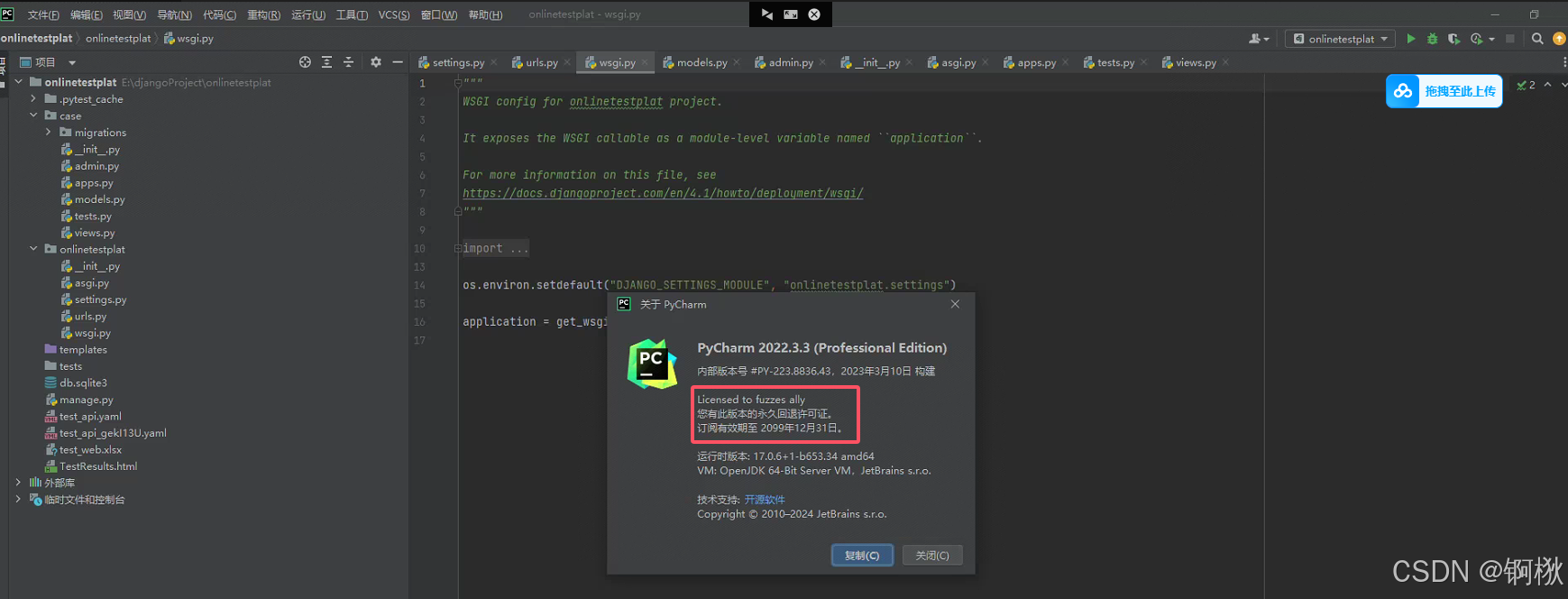Click the dark overlay close circle at top

(814, 14)
